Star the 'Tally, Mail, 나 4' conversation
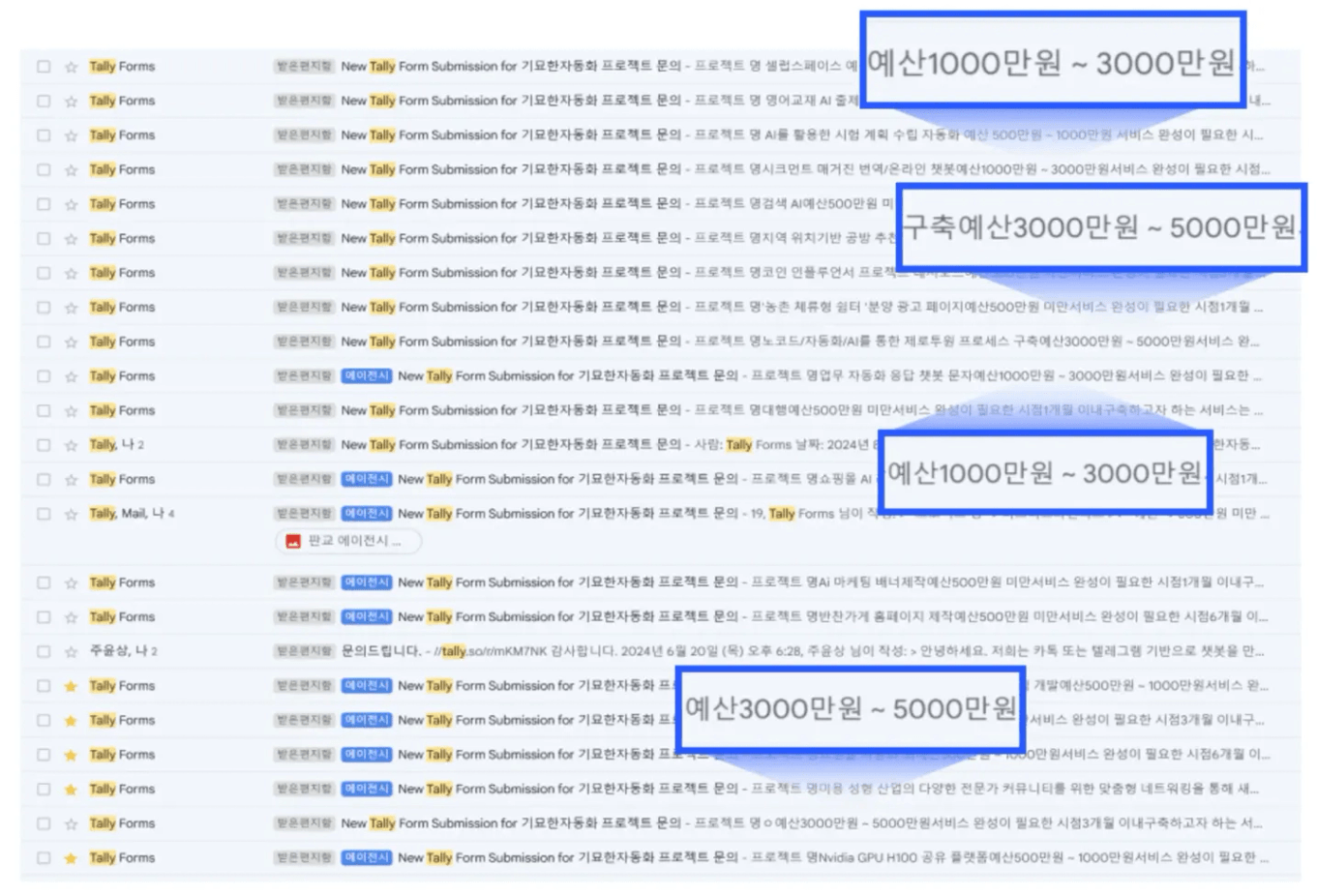This screenshot has width=1317, height=896. (71, 514)
